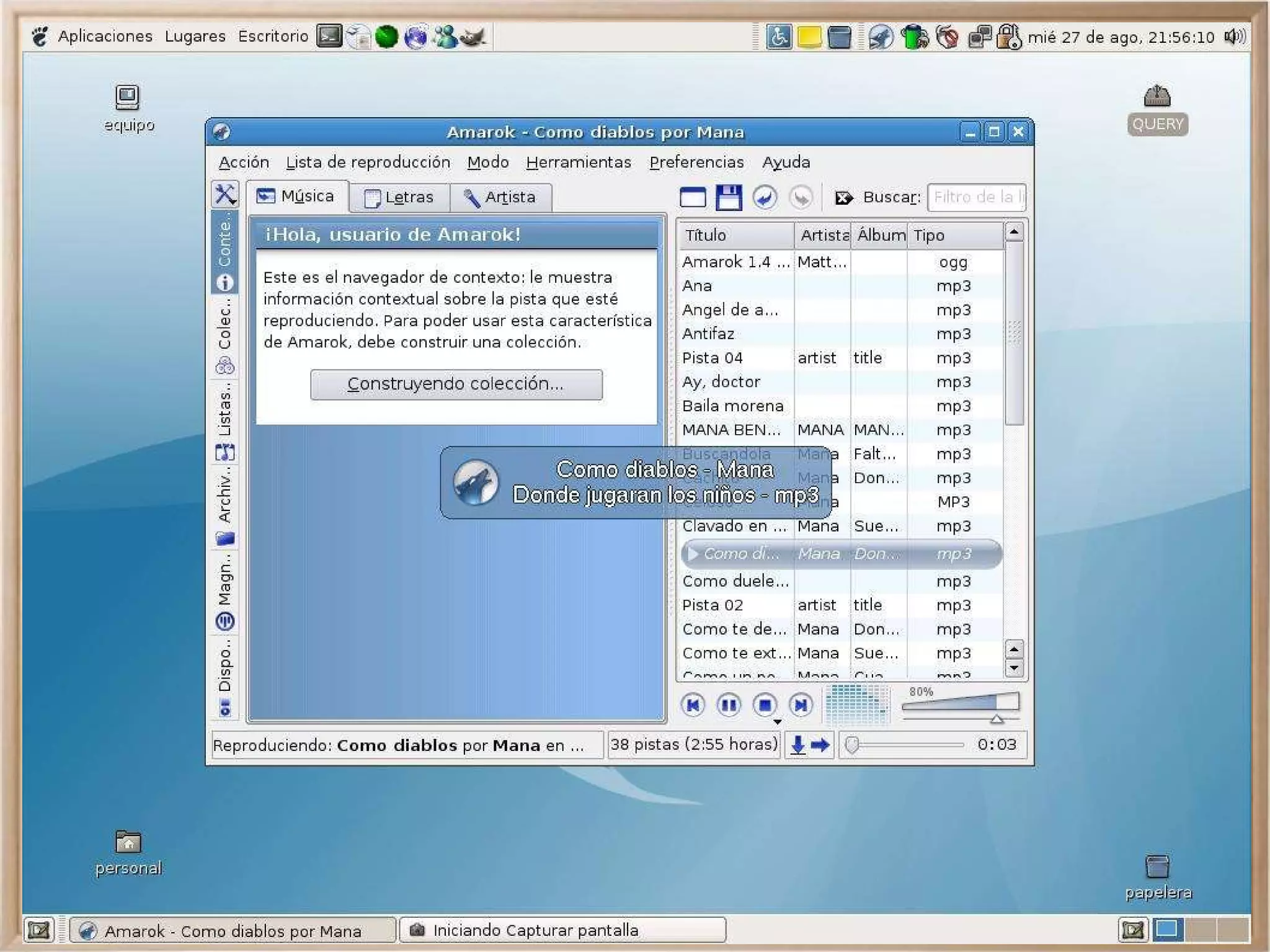The image size is (1270, 952).
Task: Click the accessibility icon in top panel
Action: tap(778, 37)
